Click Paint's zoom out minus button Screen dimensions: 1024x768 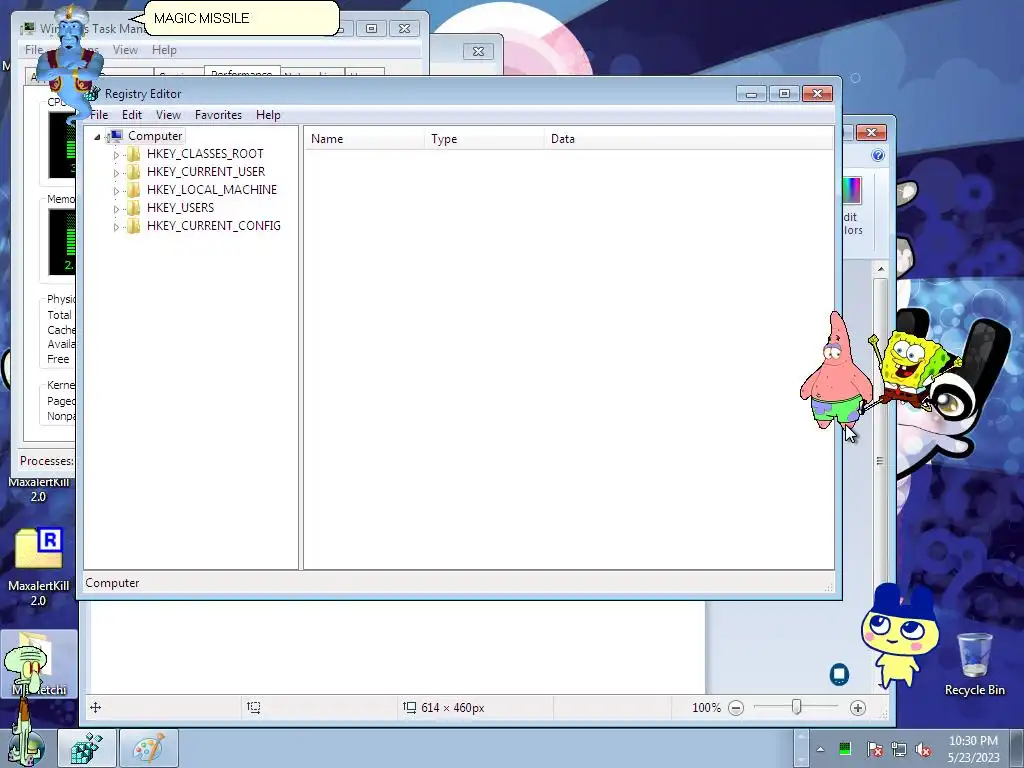(x=736, y=708)
